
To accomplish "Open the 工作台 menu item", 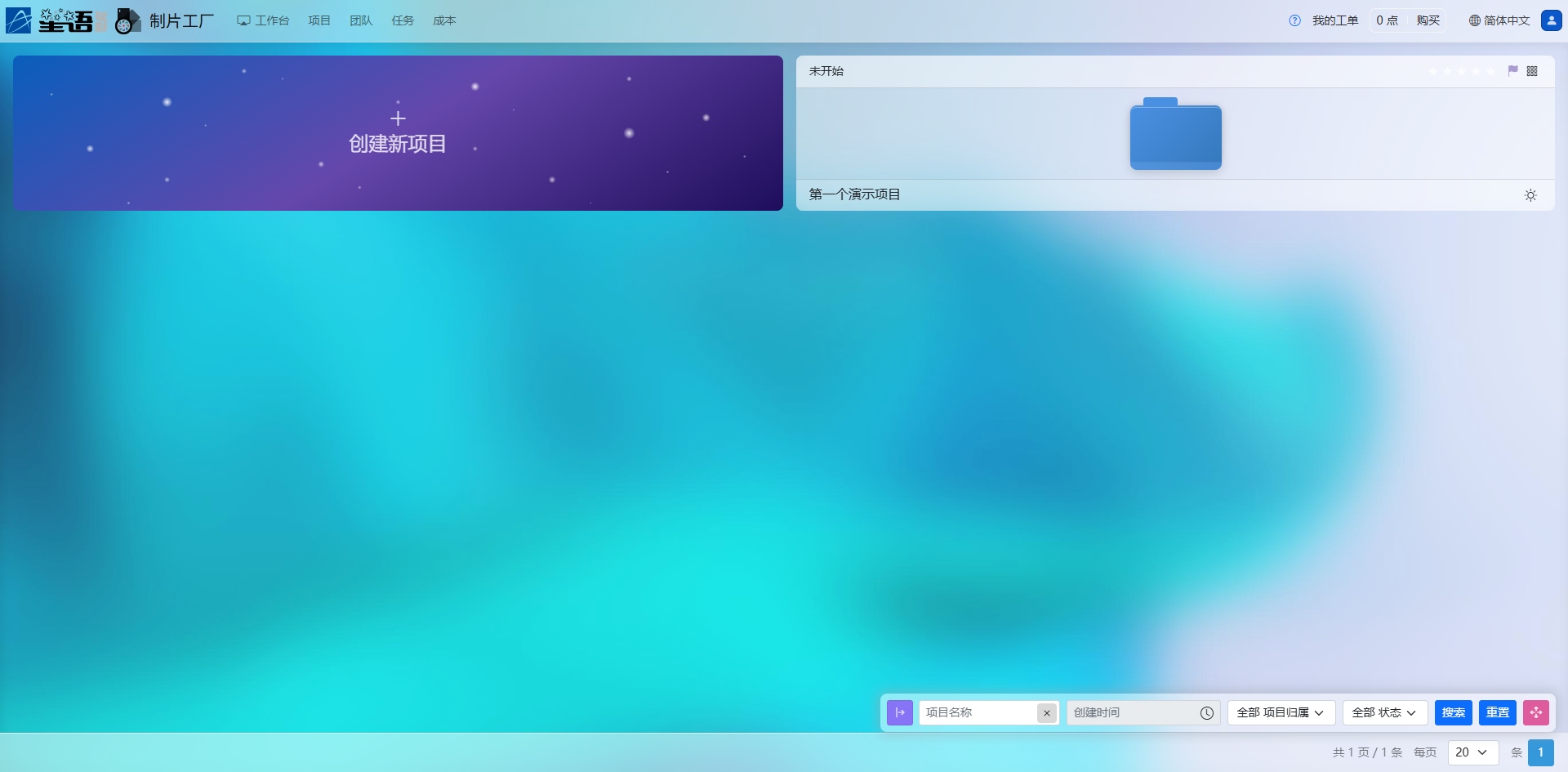I will click(263, 20).
